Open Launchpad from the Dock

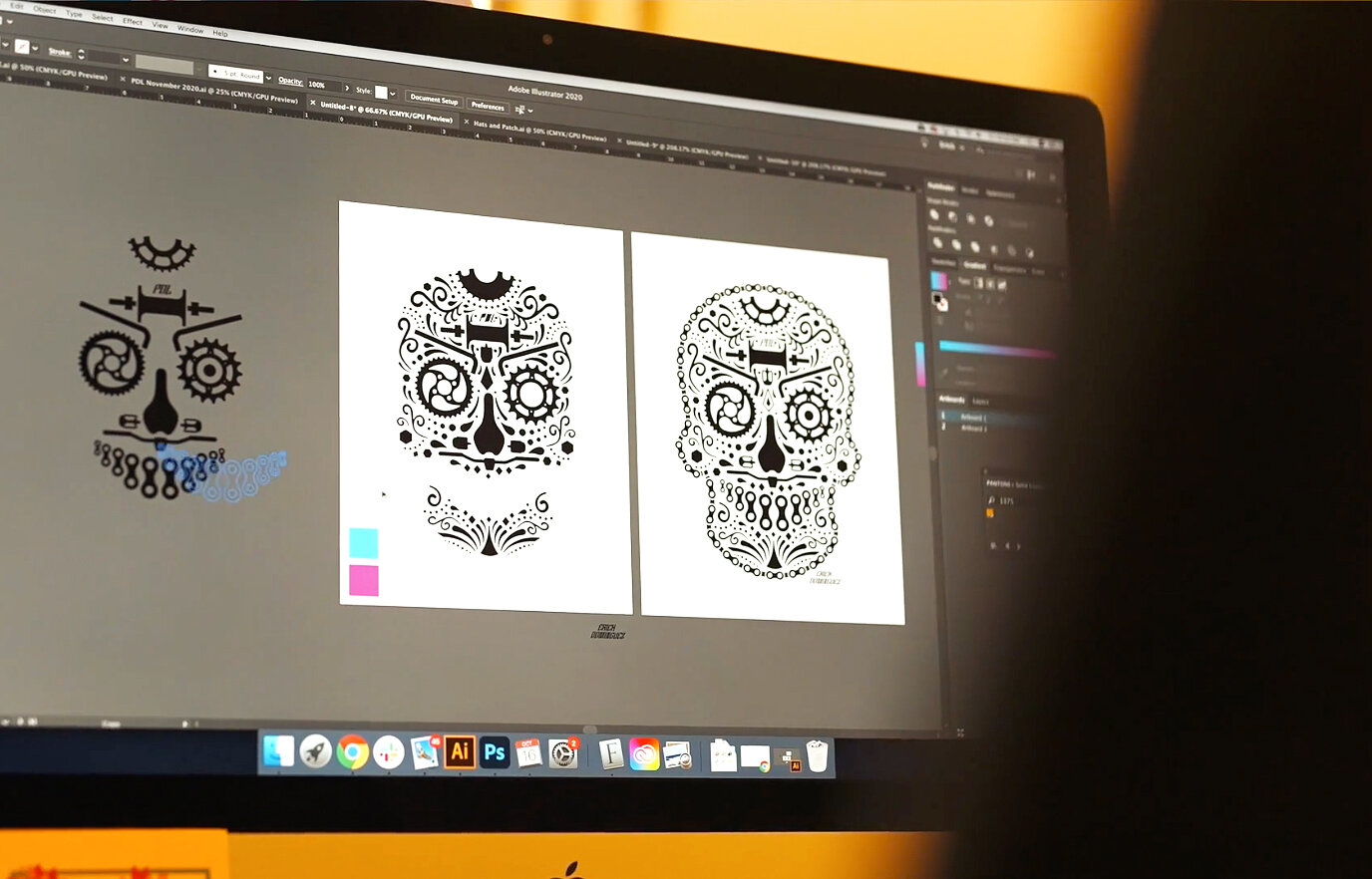[x=315, y=752]
